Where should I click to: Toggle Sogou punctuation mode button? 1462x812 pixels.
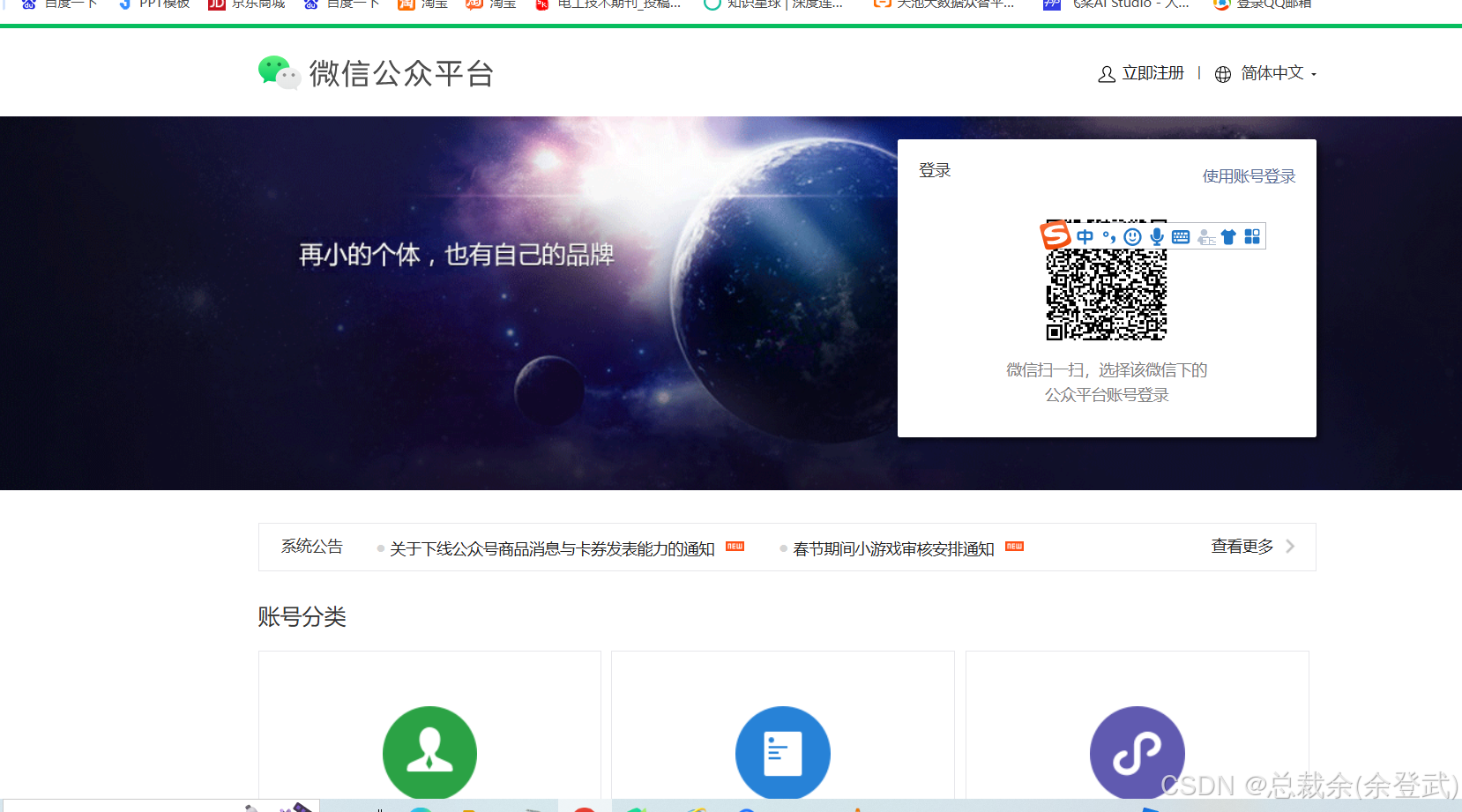(x=1109, y=236)
